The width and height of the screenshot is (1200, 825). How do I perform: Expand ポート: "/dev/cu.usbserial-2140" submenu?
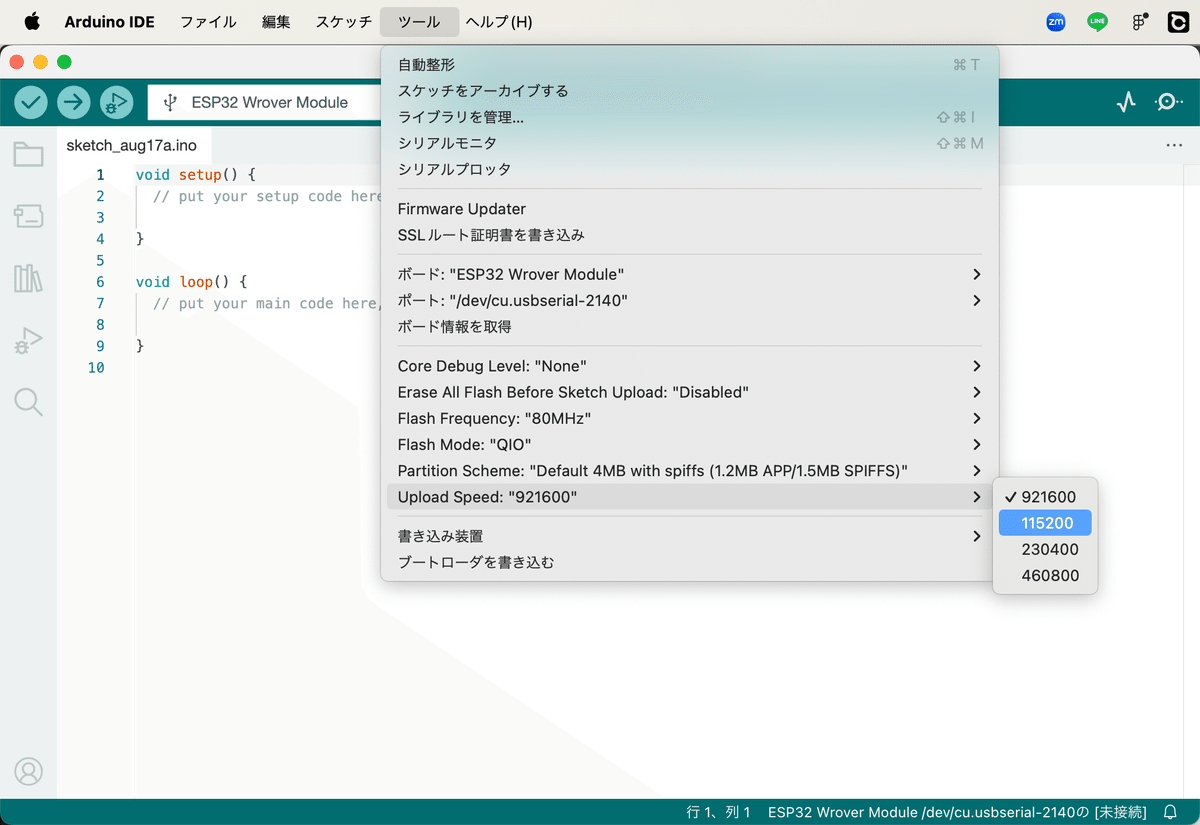click(x=690, y=300)
